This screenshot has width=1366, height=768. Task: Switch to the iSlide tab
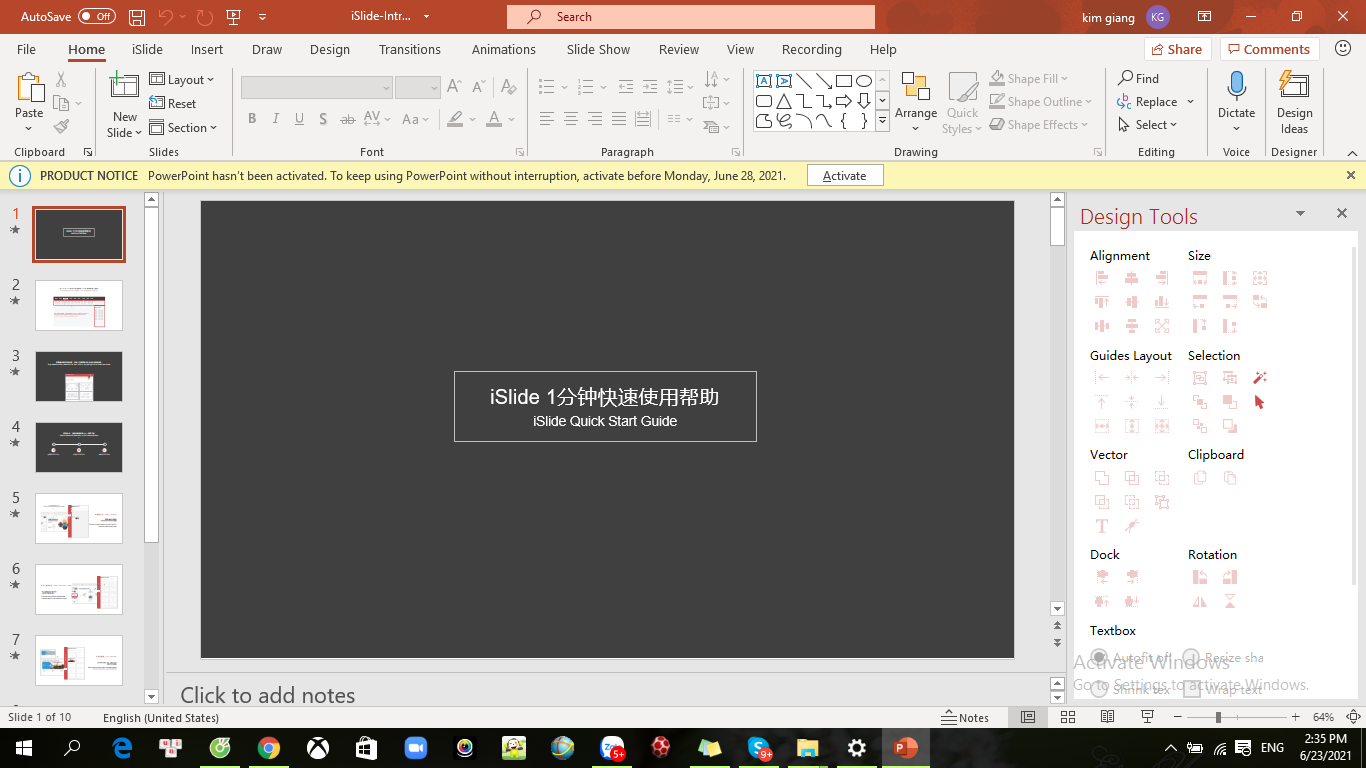[147, 49]
